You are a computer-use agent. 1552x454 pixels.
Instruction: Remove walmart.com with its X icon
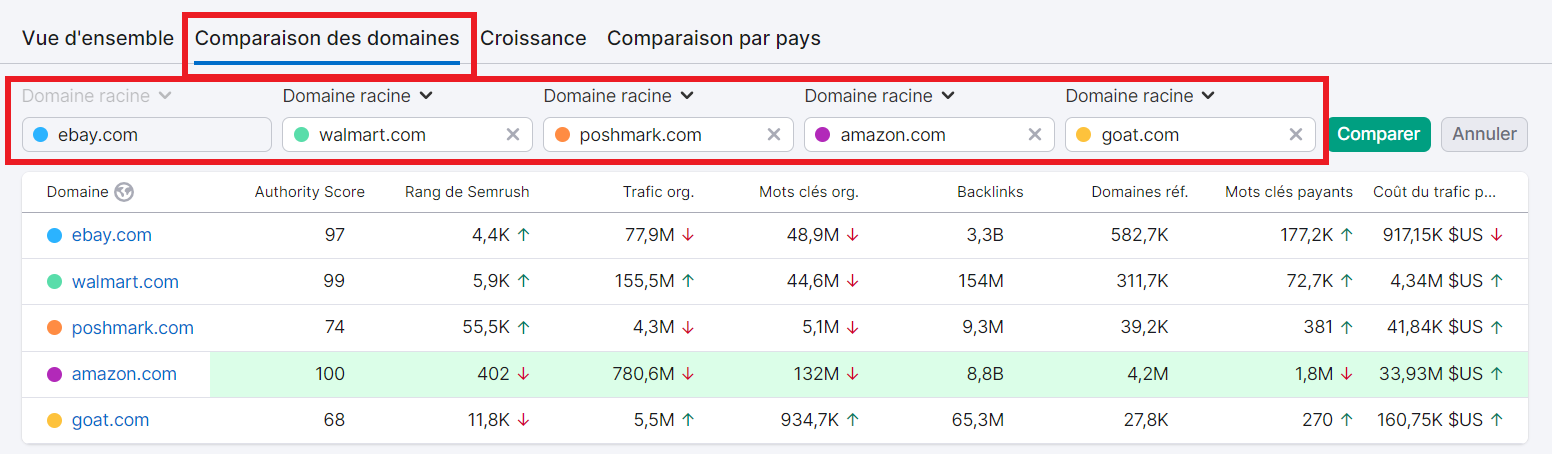point(512,135)
